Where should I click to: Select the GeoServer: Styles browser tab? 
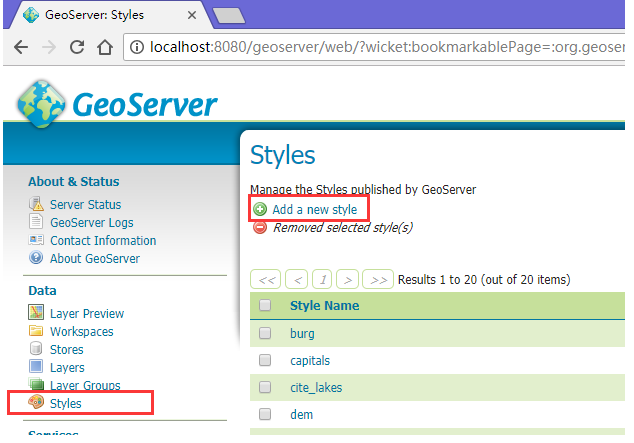pos(109,15)
